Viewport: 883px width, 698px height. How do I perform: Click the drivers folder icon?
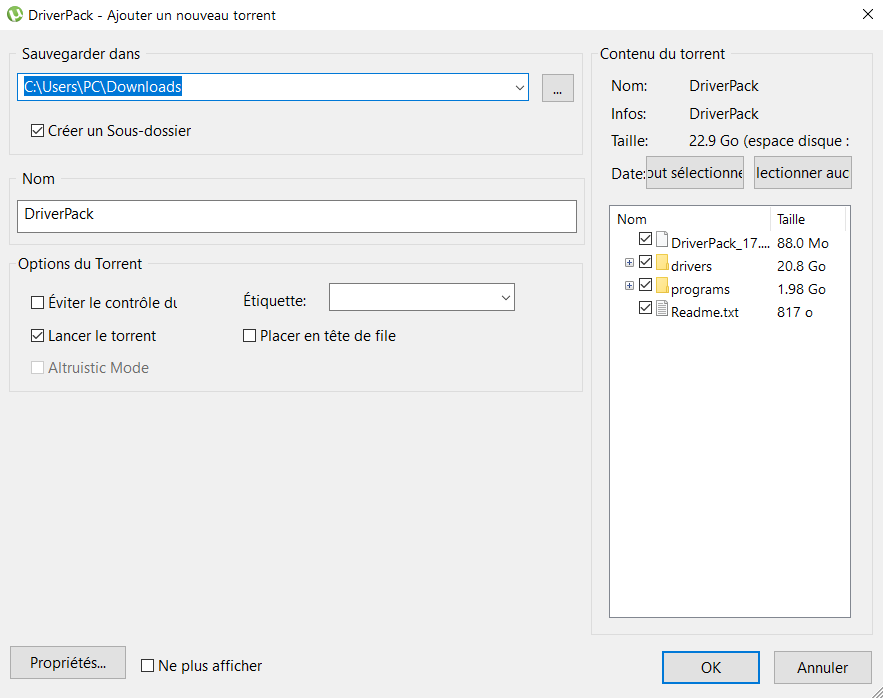point(662,263)
